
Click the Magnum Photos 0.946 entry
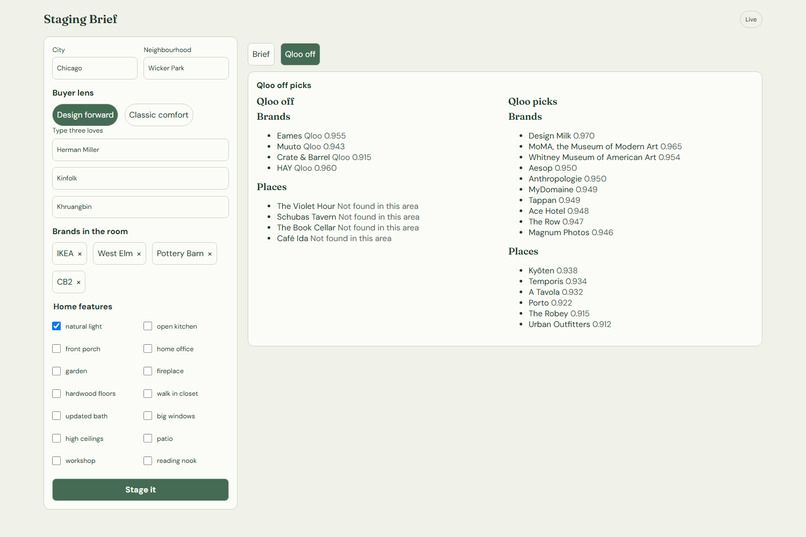pyautogui.click(x=571, y=233)
